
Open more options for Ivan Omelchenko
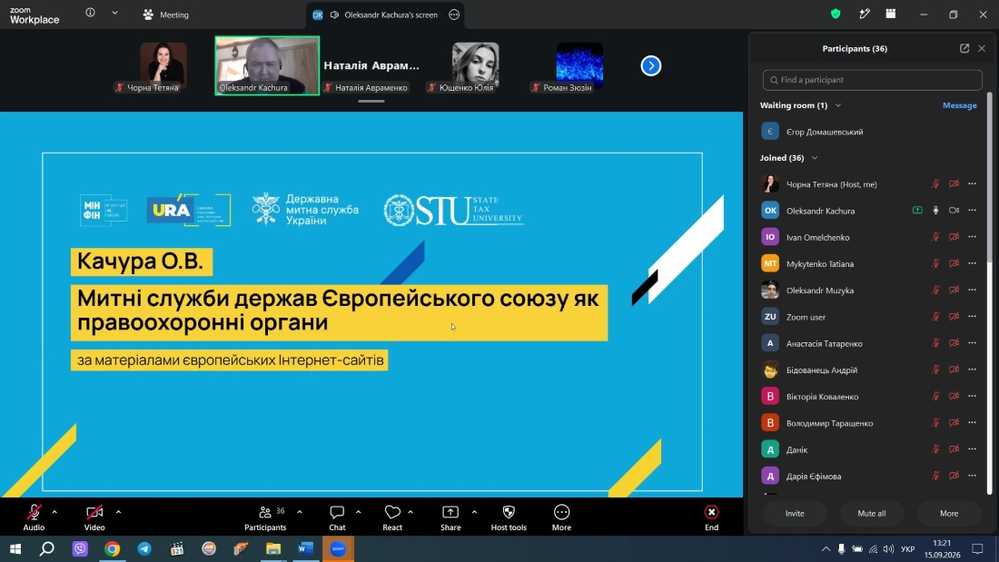(972, 237)
